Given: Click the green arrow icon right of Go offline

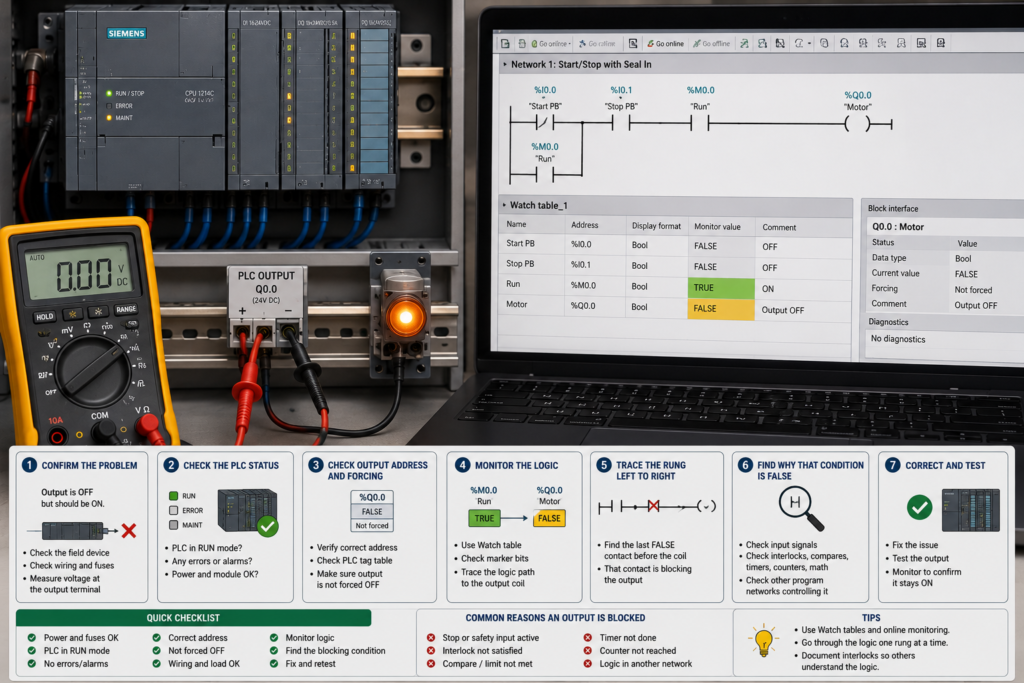Looking at the screenshot, I should click(x=744, y=44).
